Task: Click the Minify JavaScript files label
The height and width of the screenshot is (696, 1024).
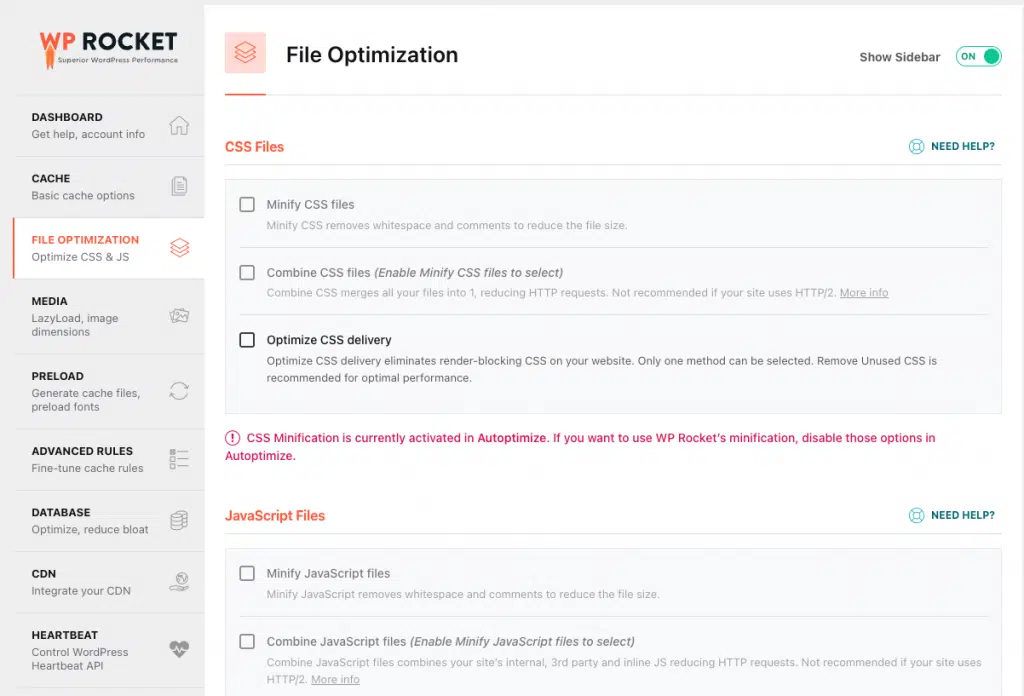Action: pos(328,573)
